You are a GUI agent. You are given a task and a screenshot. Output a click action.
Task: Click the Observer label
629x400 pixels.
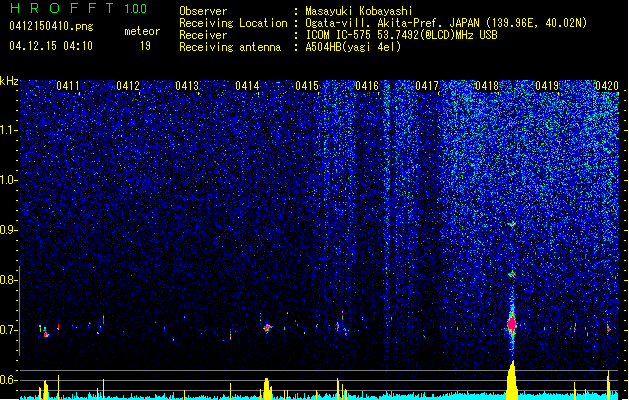(203, 11)
